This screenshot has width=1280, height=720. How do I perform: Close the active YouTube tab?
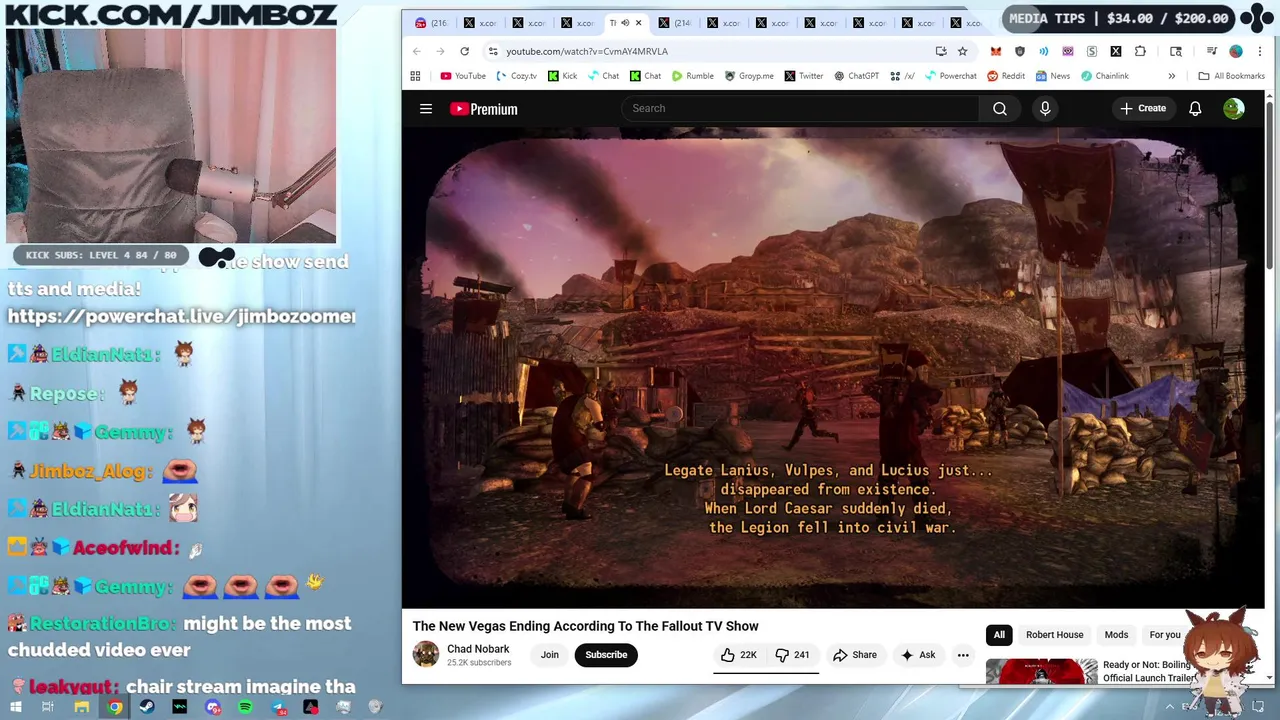[x=639, y=23]
